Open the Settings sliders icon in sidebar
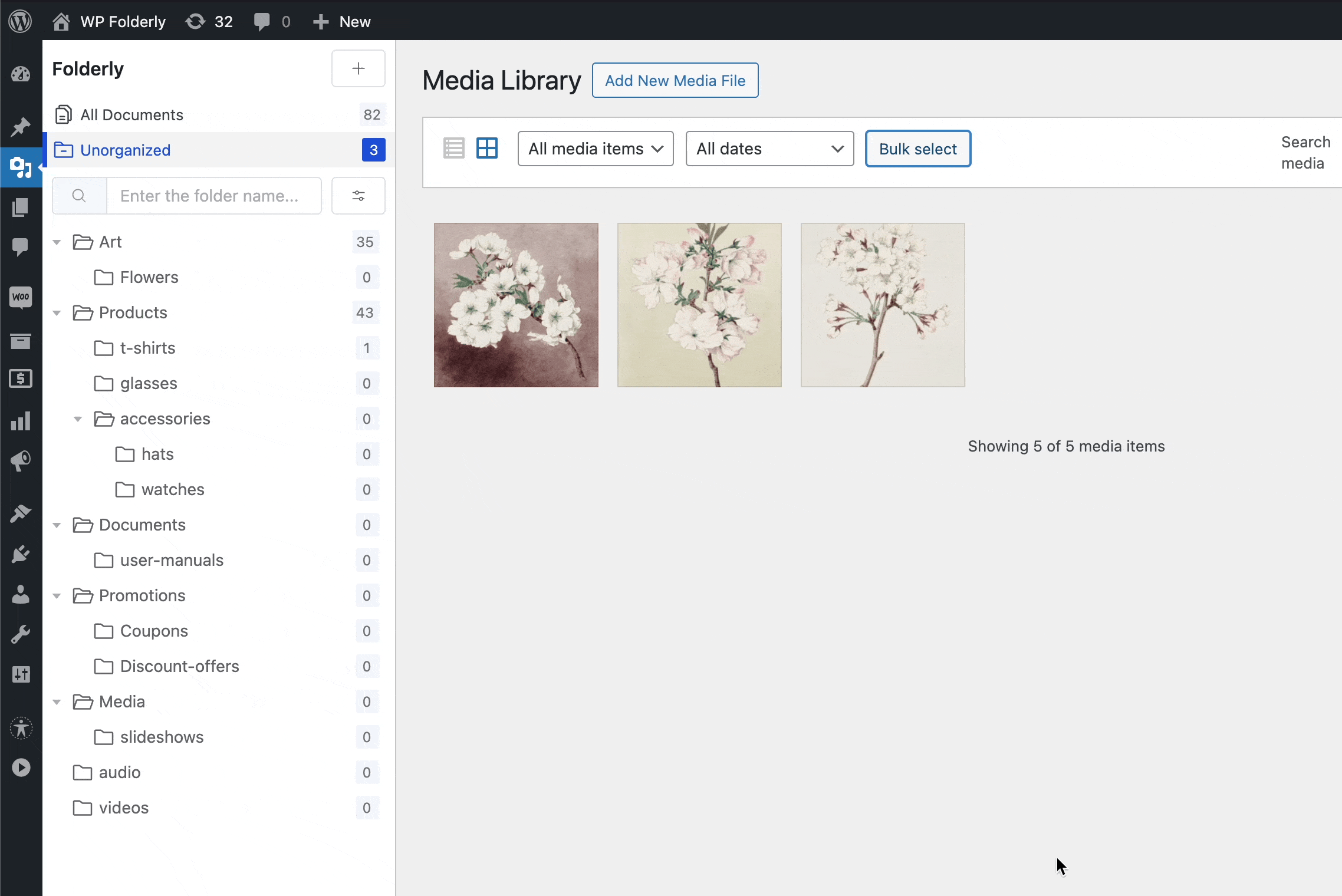Viewport: 1342px width, 896px height. point(21,674)
